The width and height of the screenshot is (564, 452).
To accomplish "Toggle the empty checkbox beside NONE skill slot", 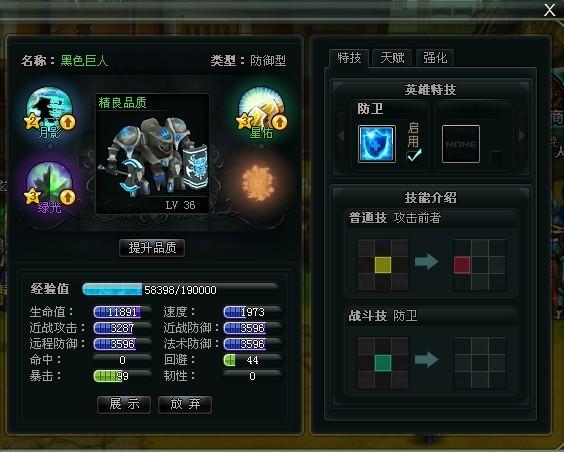I will click(497, 157).
